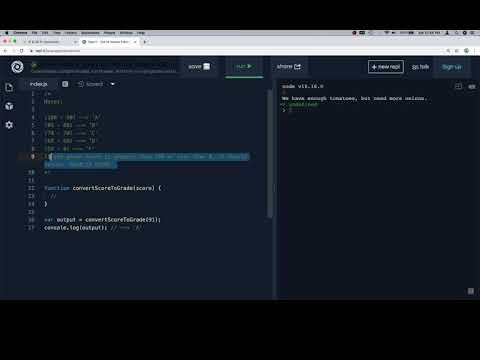Click line number 9 in gutter
Image resolution: width=480 pixels, height=360 pixels.
[x=33, y=156]
